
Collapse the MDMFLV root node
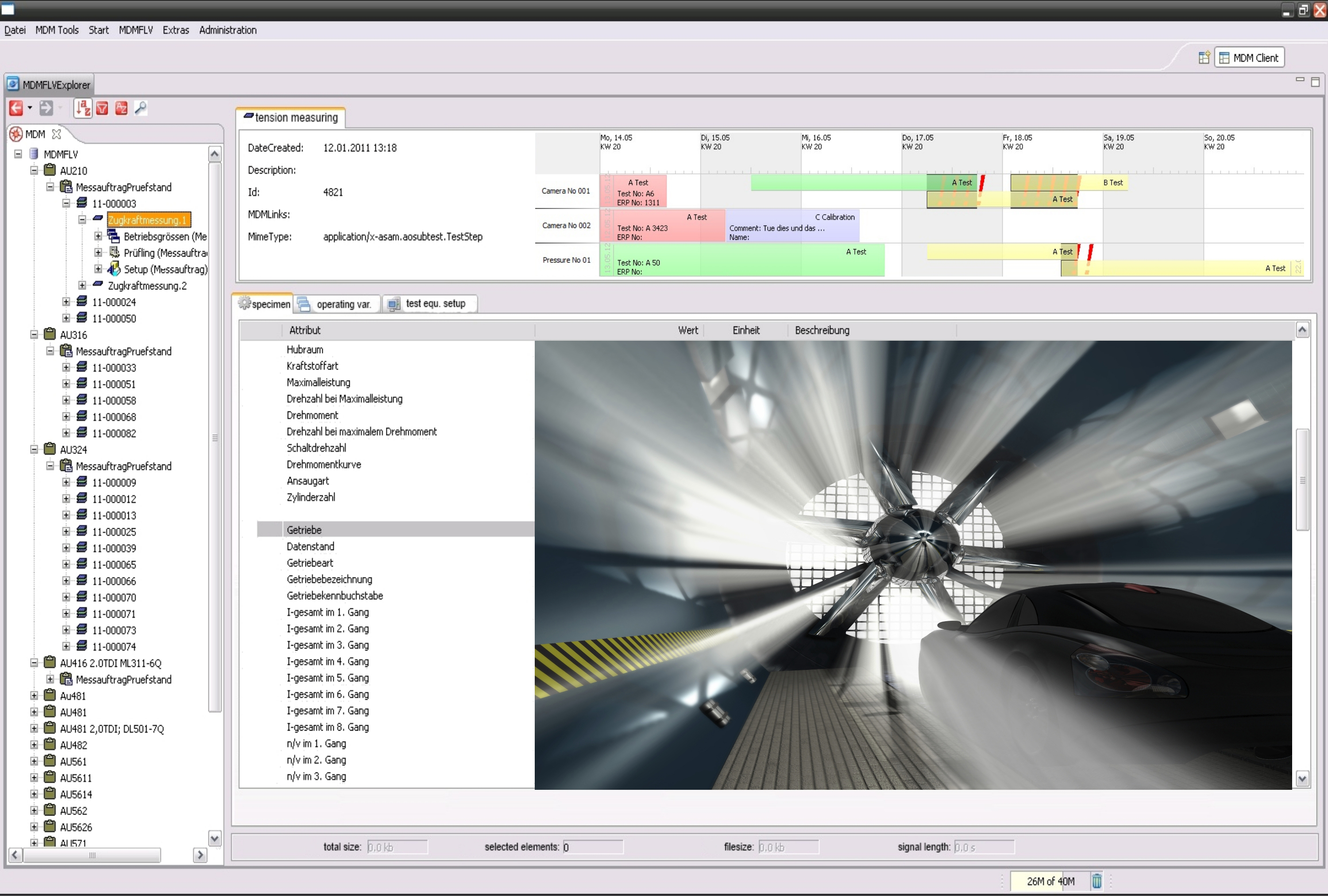pyautogui.click(x=18, y=154)
